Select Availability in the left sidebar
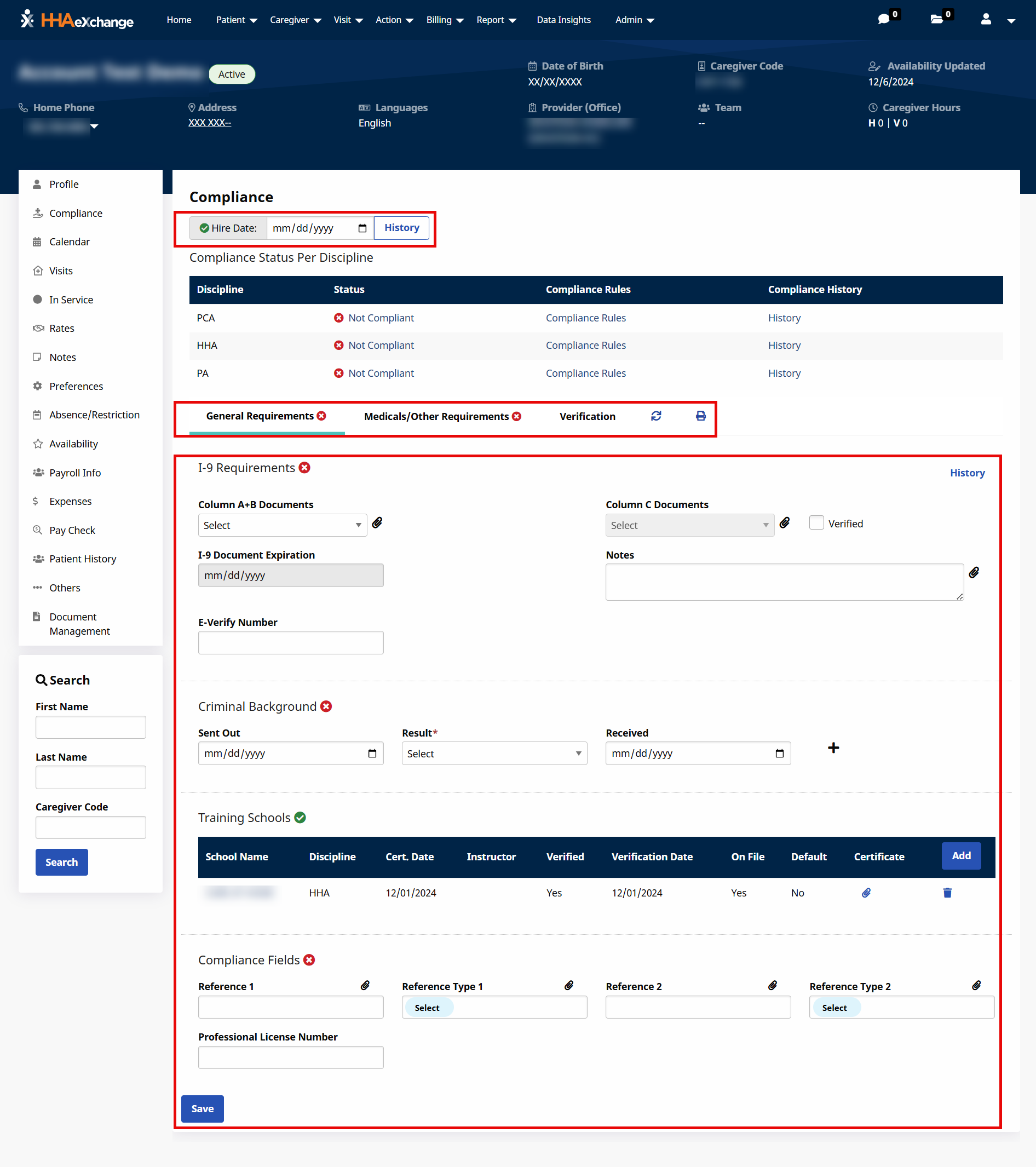 pos(73,444)
